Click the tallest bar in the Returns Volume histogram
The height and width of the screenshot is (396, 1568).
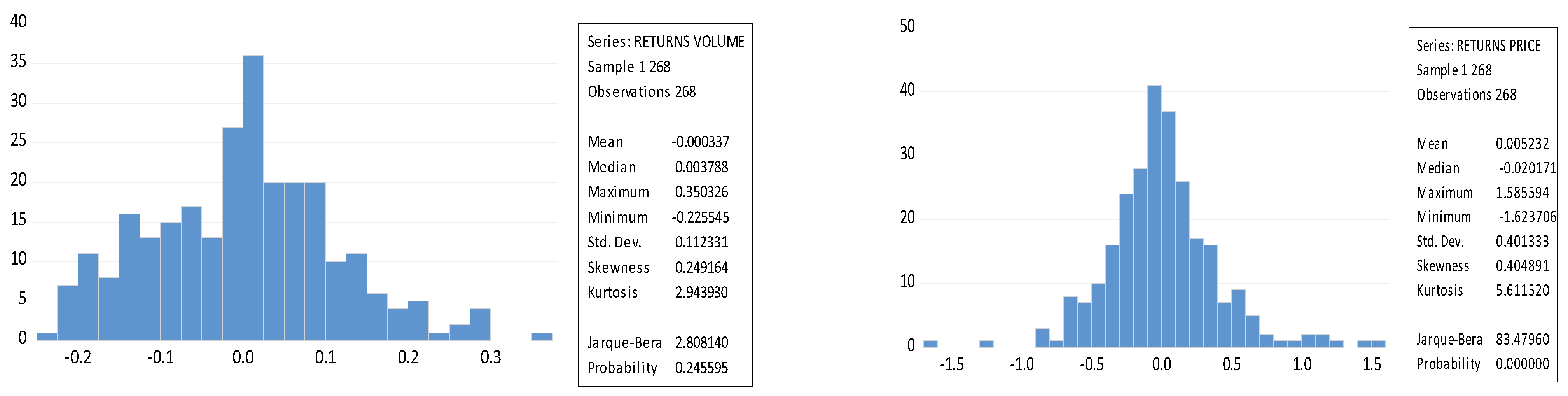(253, 198)
